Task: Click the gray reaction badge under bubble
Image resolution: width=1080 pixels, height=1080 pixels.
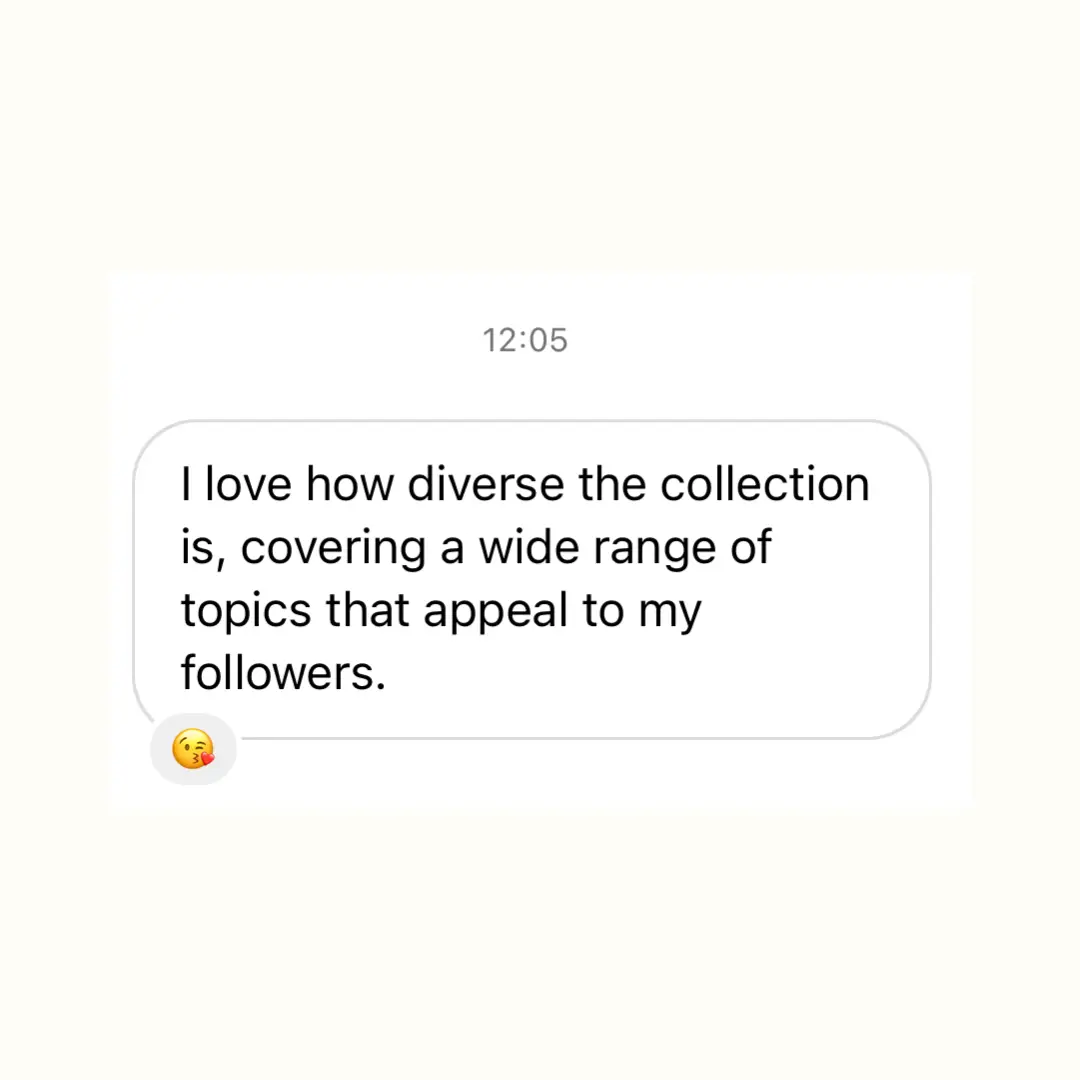Action: pos(194,749)
